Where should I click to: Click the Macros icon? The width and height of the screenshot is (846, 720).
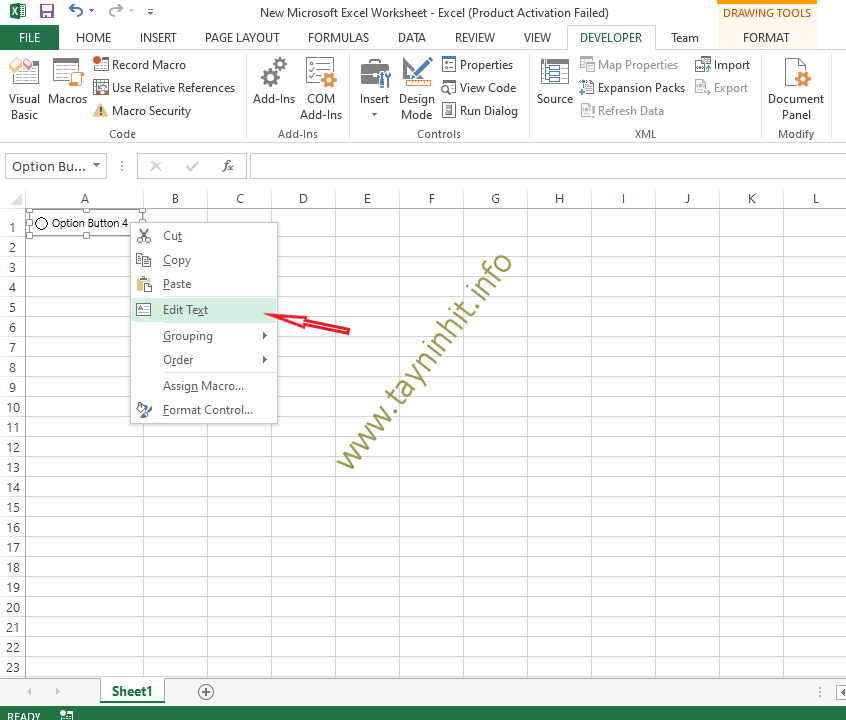tap(67, 82)
